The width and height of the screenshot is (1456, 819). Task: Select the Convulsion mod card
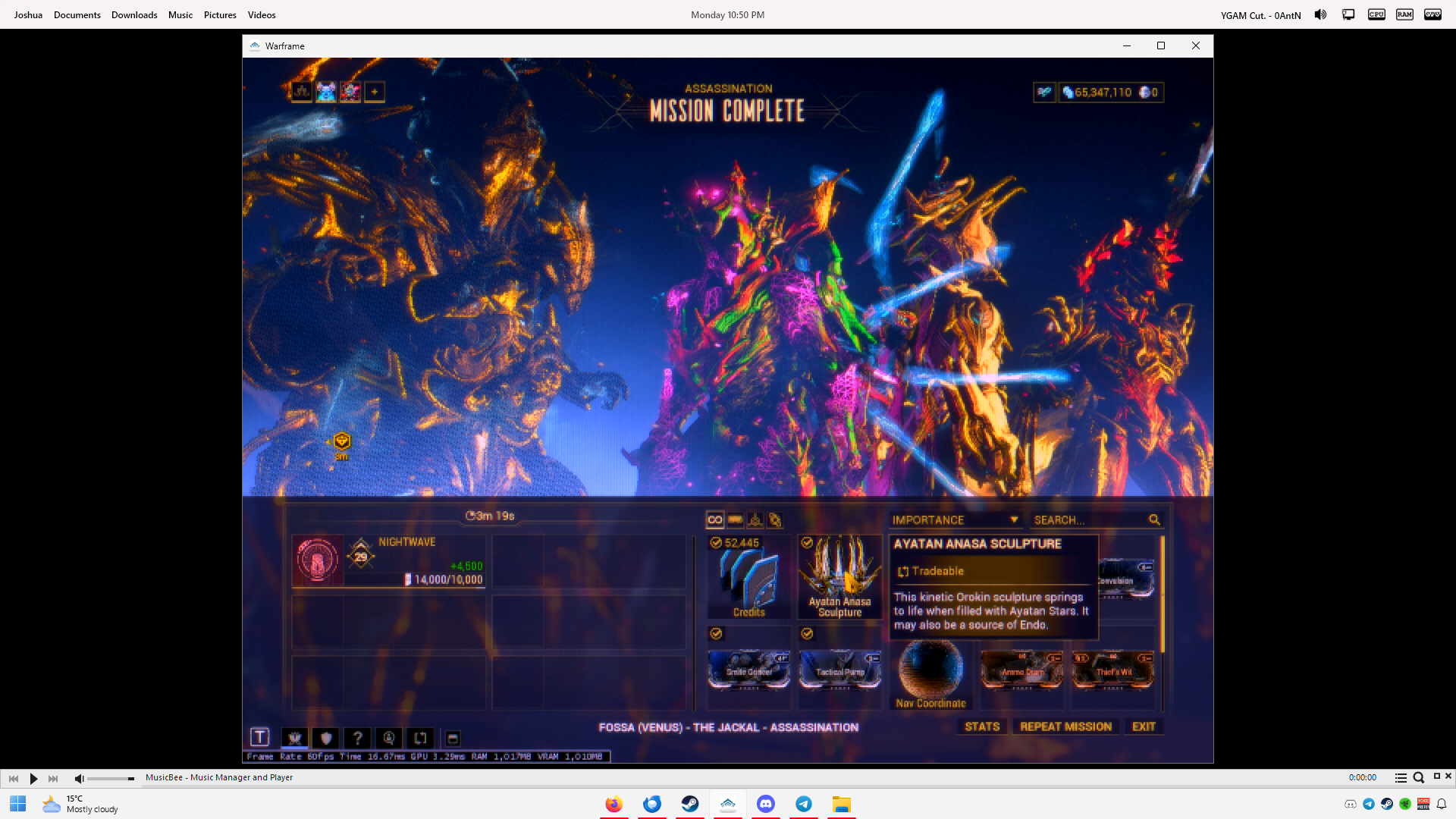pyautogui.click(x=1125, y=579)
